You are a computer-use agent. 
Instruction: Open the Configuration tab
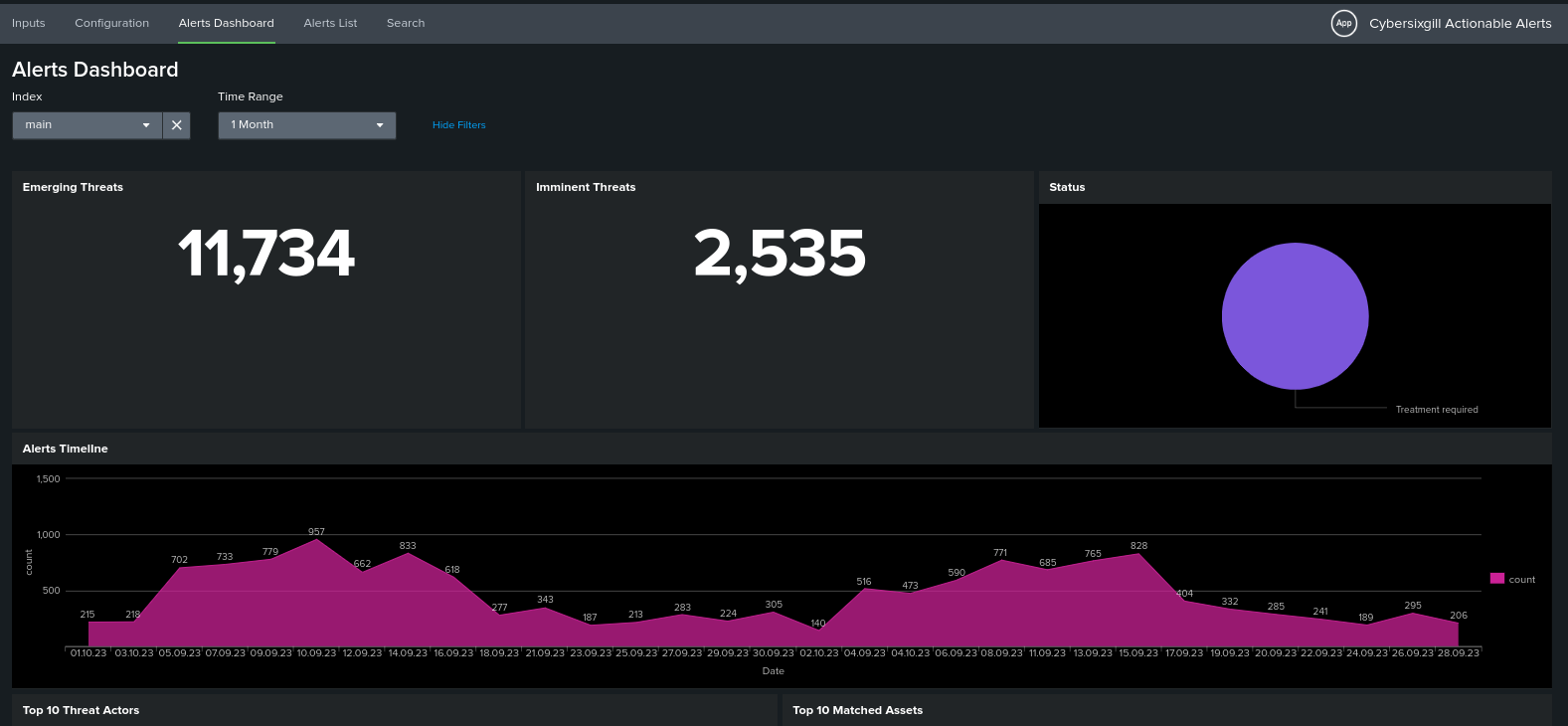tap(111, 23)
